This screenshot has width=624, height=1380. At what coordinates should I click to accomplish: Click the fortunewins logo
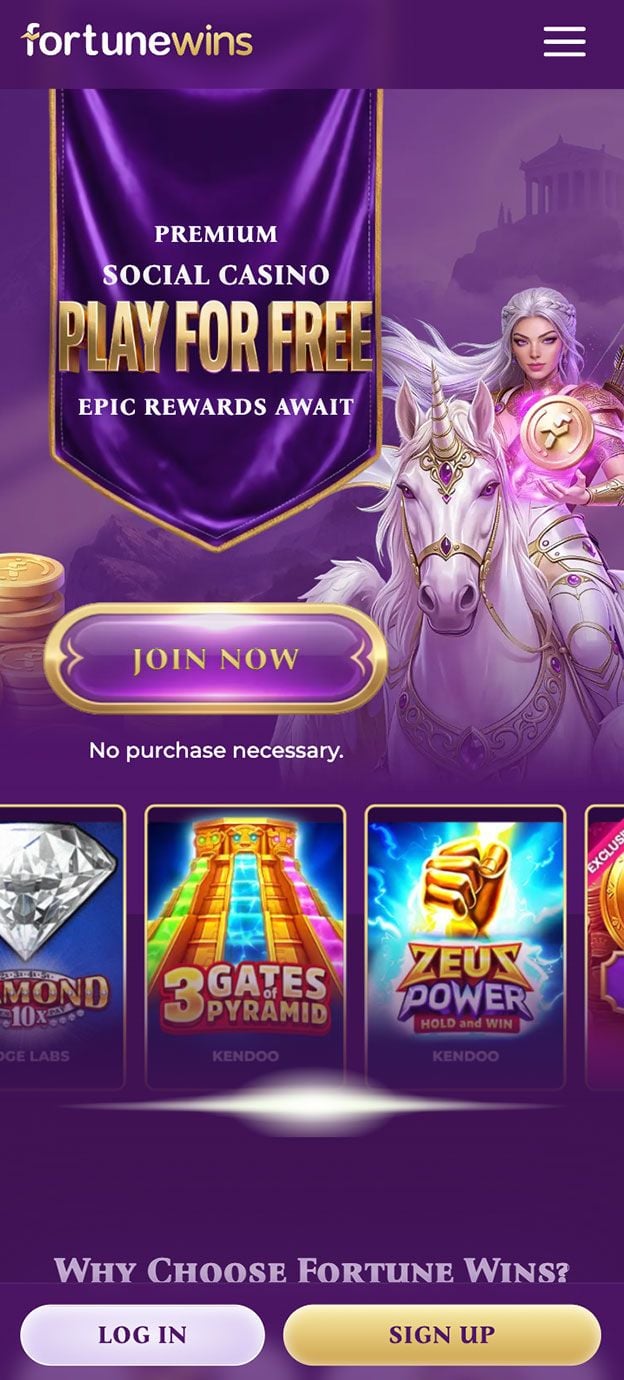click(x=137, y=41)
